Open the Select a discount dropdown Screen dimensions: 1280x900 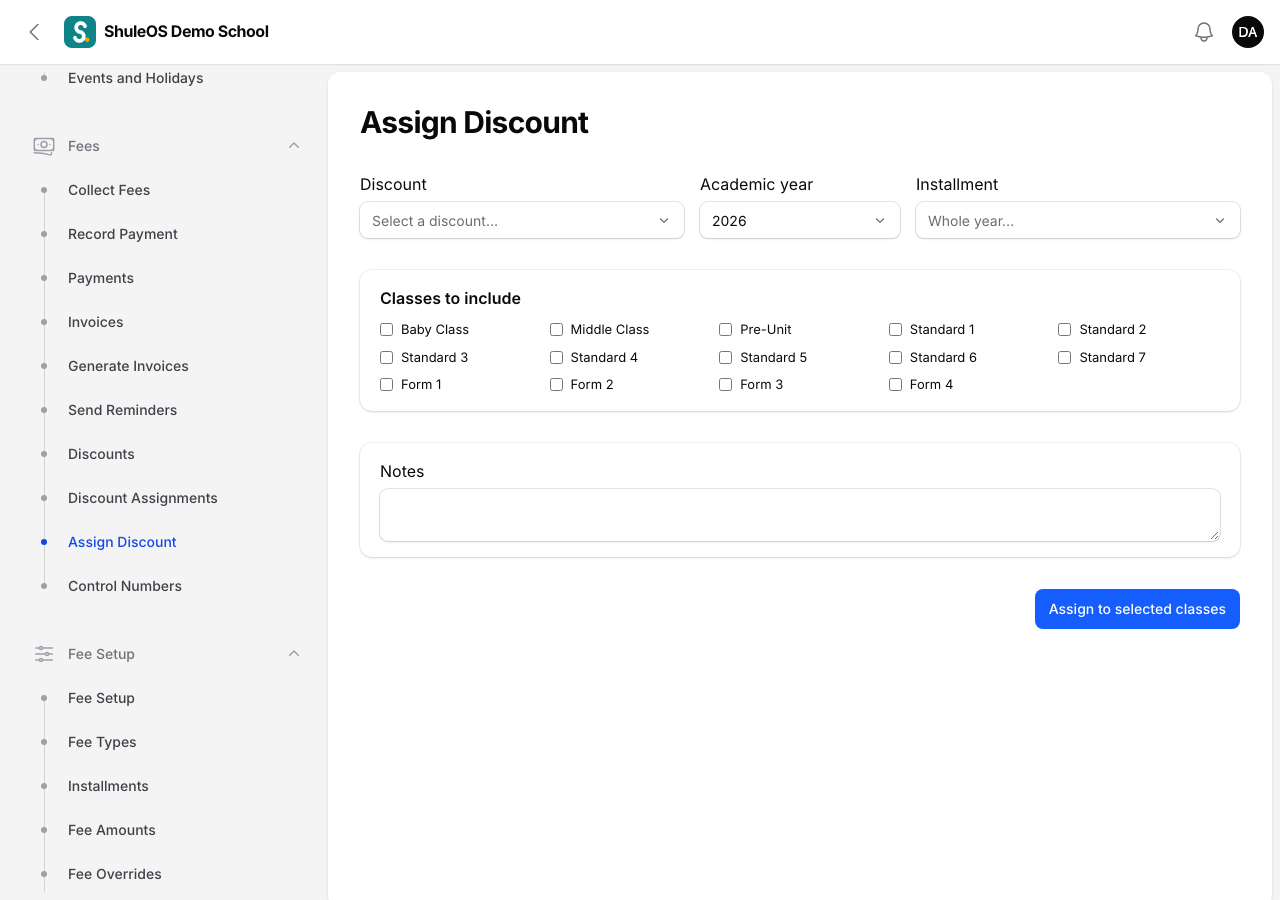(522, 220)
